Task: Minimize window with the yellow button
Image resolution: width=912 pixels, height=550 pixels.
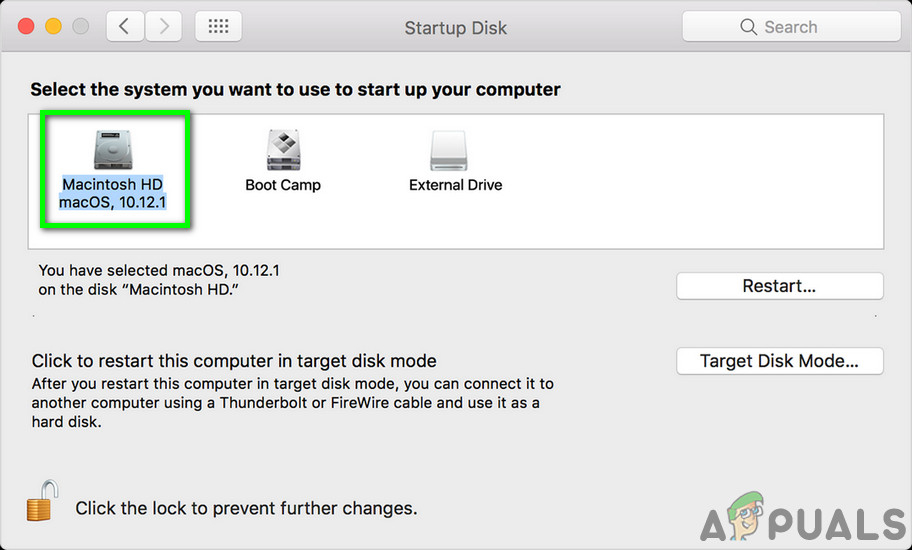Action: pyautogui.click(x=53, y=27)
